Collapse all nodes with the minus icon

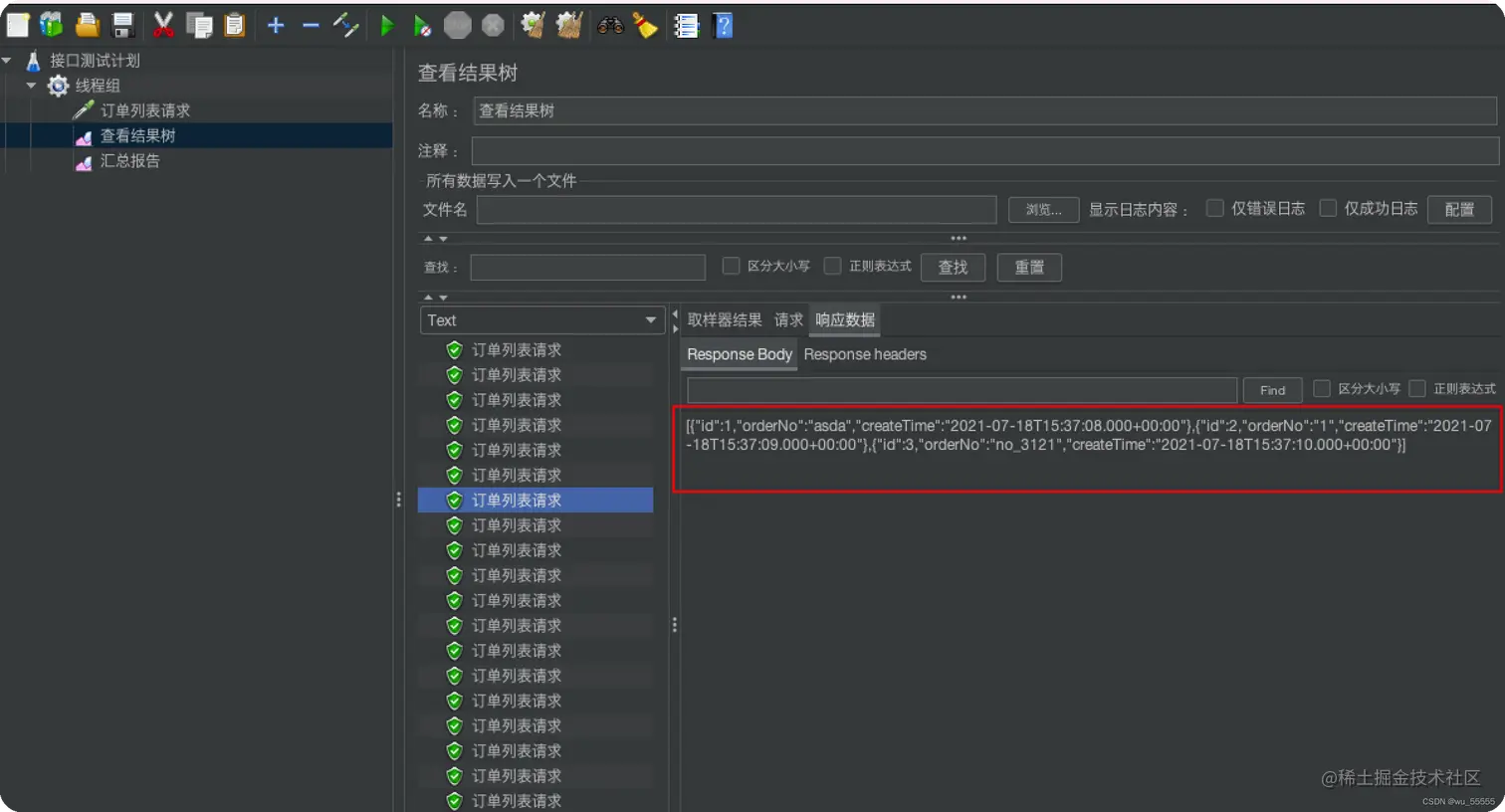311,25
